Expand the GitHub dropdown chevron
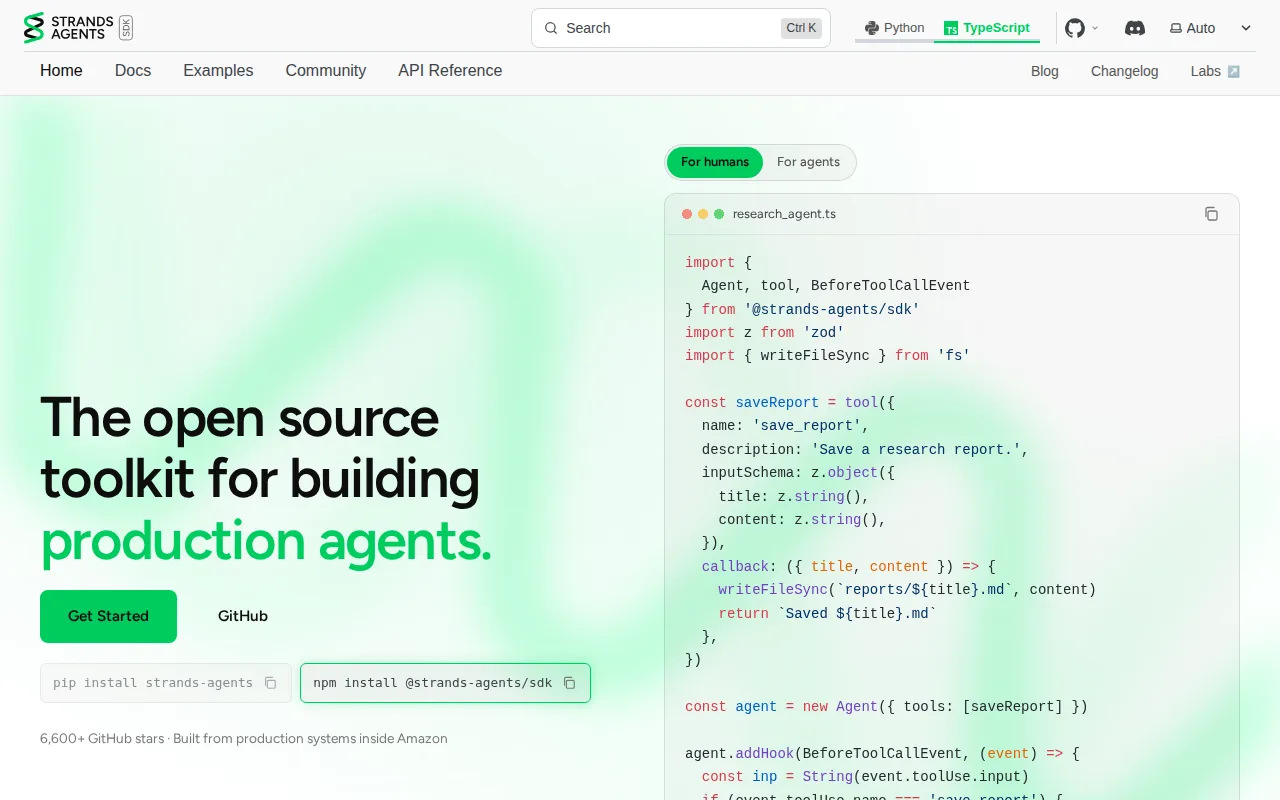Viewport: 1280px width, 800px height. 1095,28
